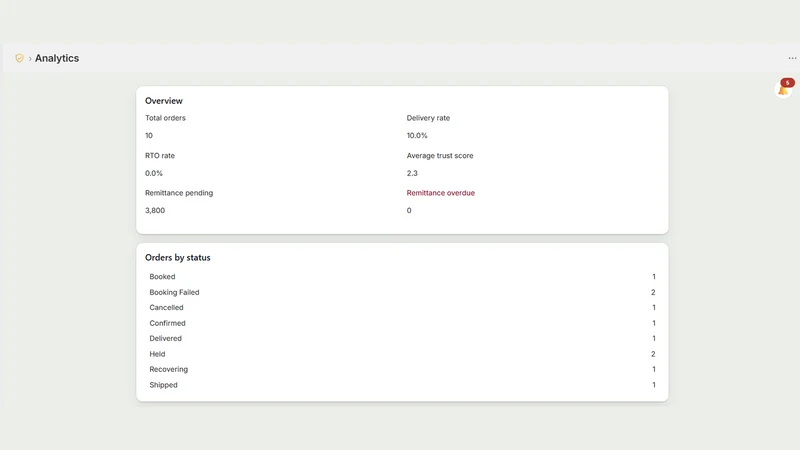Click the Orders by status heading
This screenshot has height=450, width=800.
(178, 258)
